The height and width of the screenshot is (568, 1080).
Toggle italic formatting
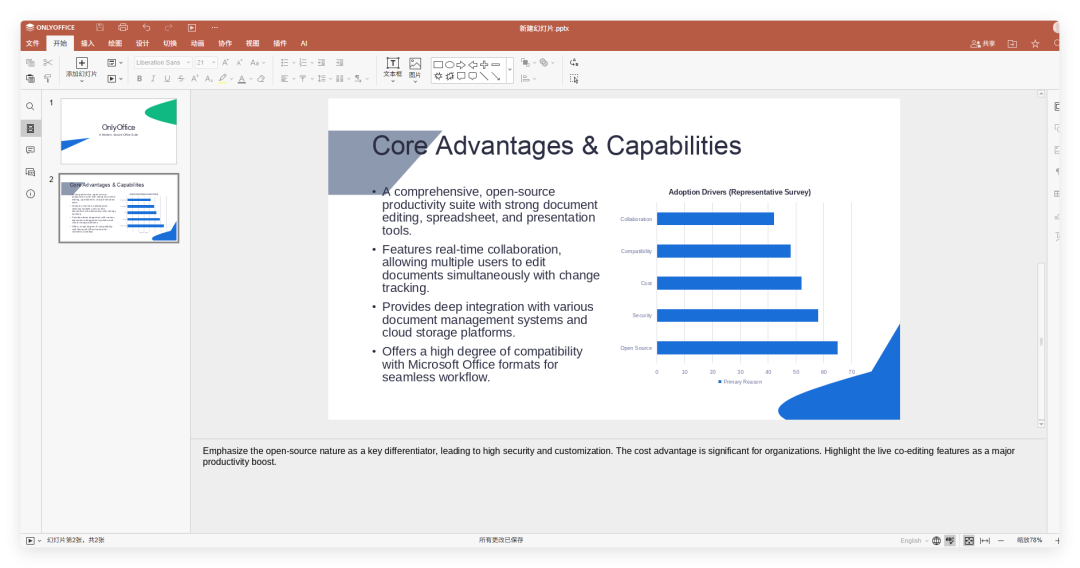tap(153, 78)
